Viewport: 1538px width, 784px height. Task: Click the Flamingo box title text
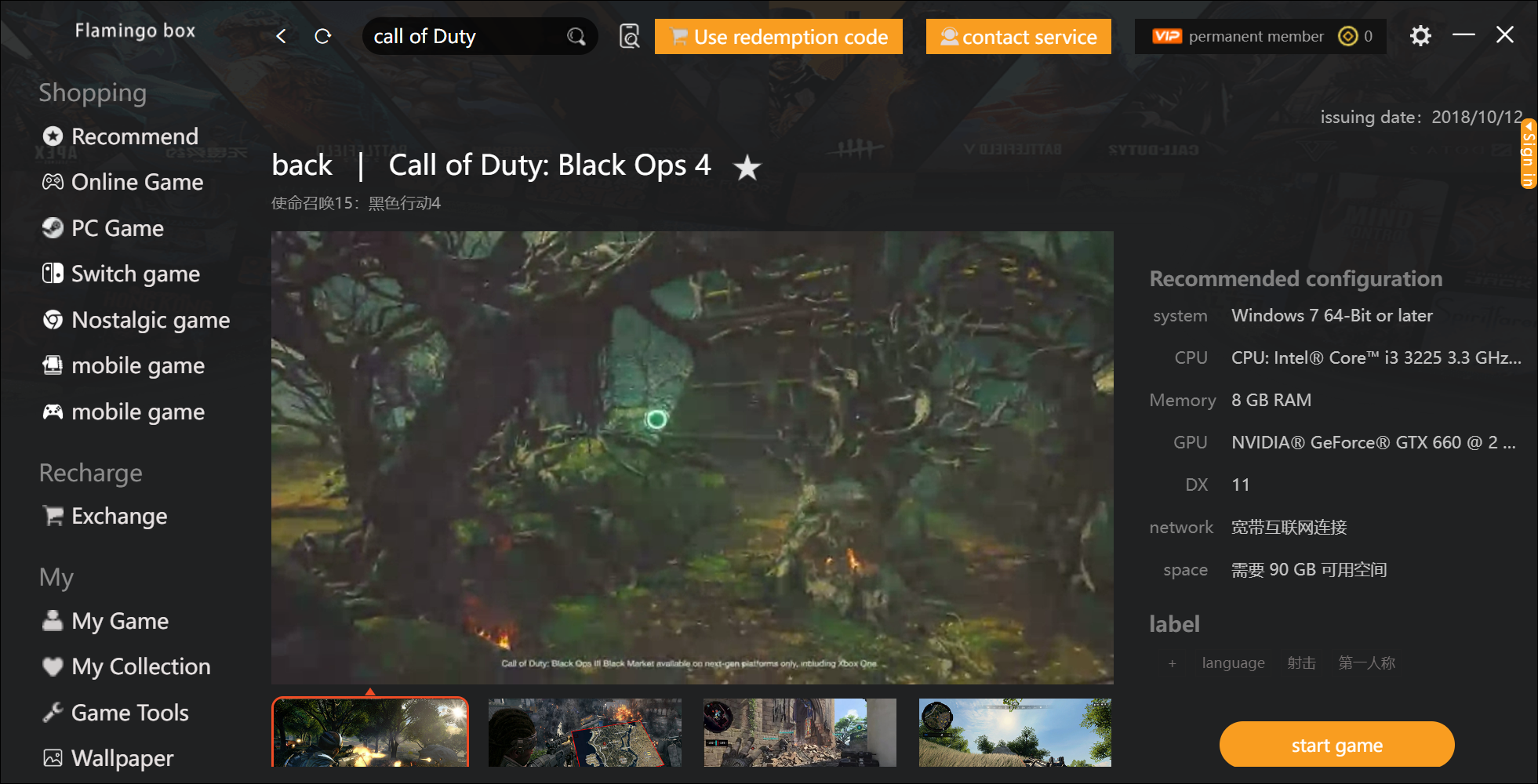coord(135,31)
